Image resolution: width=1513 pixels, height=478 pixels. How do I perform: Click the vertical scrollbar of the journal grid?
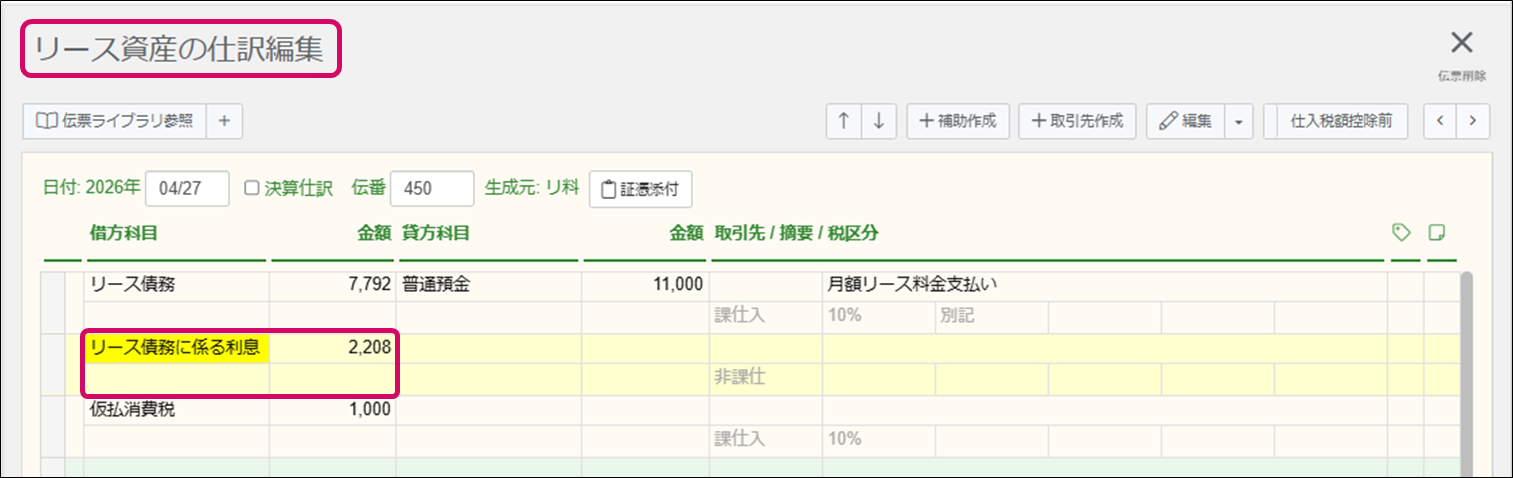(1465, 370)
